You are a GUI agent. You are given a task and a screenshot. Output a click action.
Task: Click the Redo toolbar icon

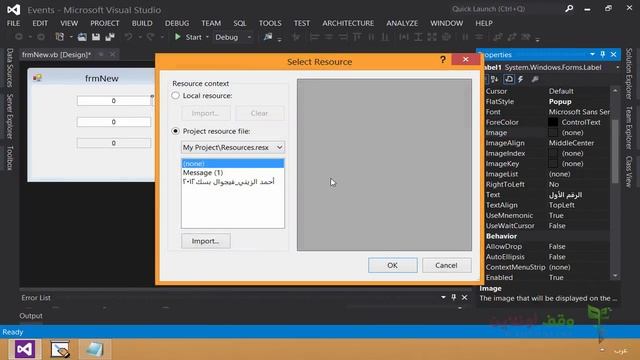click(151, 37)
